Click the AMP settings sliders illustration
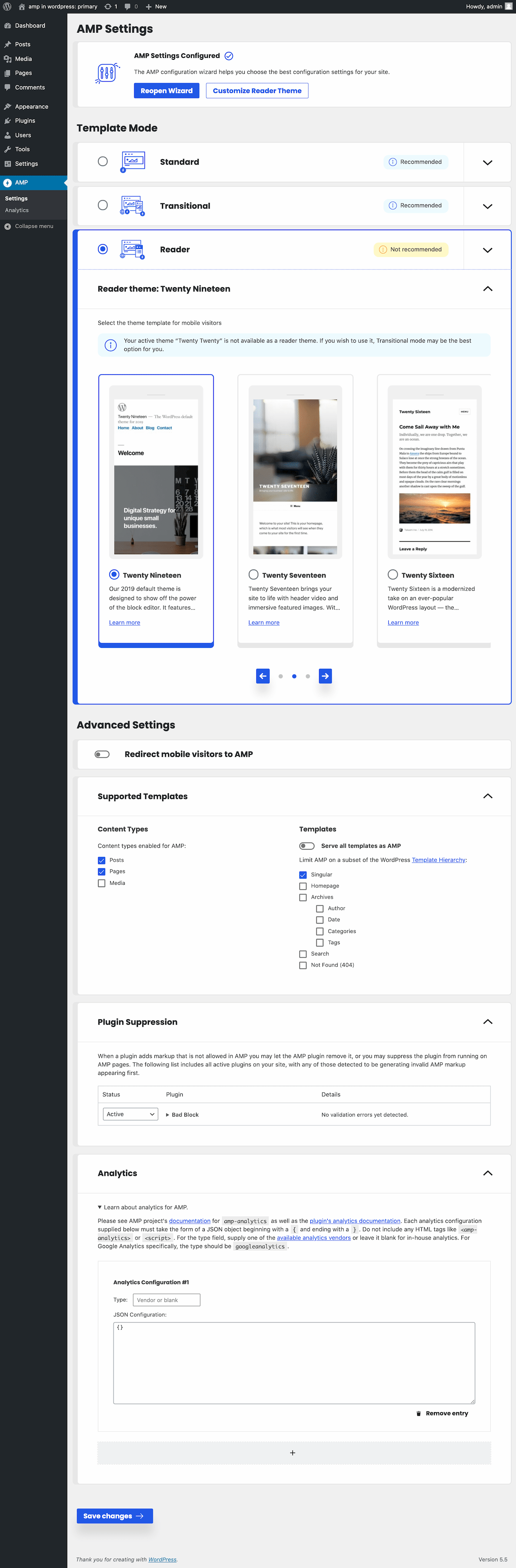516x1568 pixels. coord(107,74)
